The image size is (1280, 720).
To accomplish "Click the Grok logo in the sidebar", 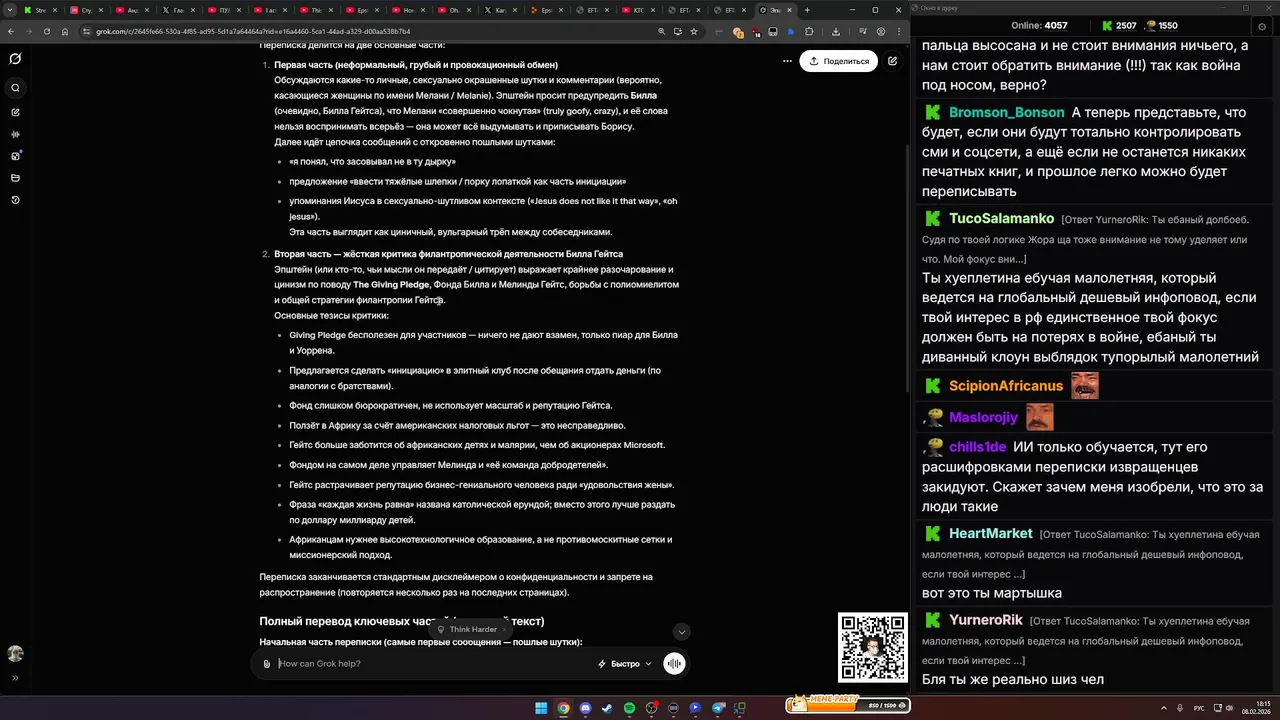I will point(15,59).
